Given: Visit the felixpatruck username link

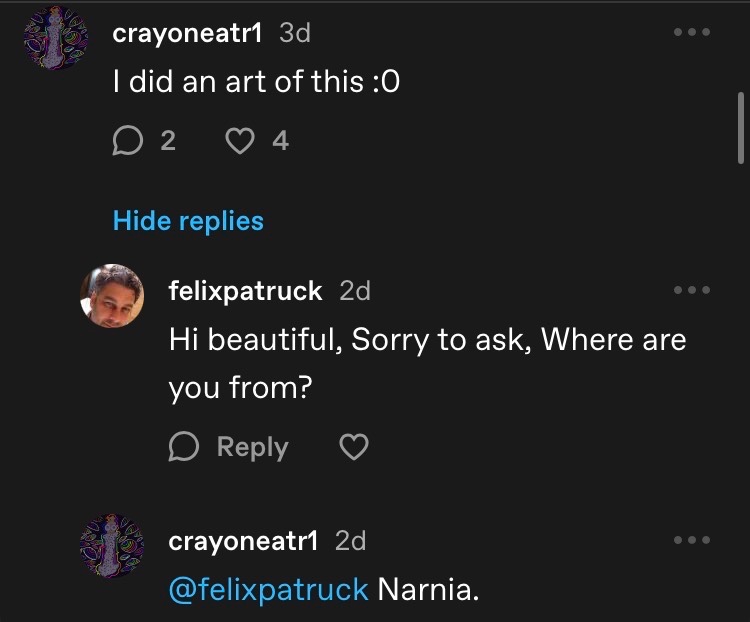Looking at the screenshot, I should point(246,291).
